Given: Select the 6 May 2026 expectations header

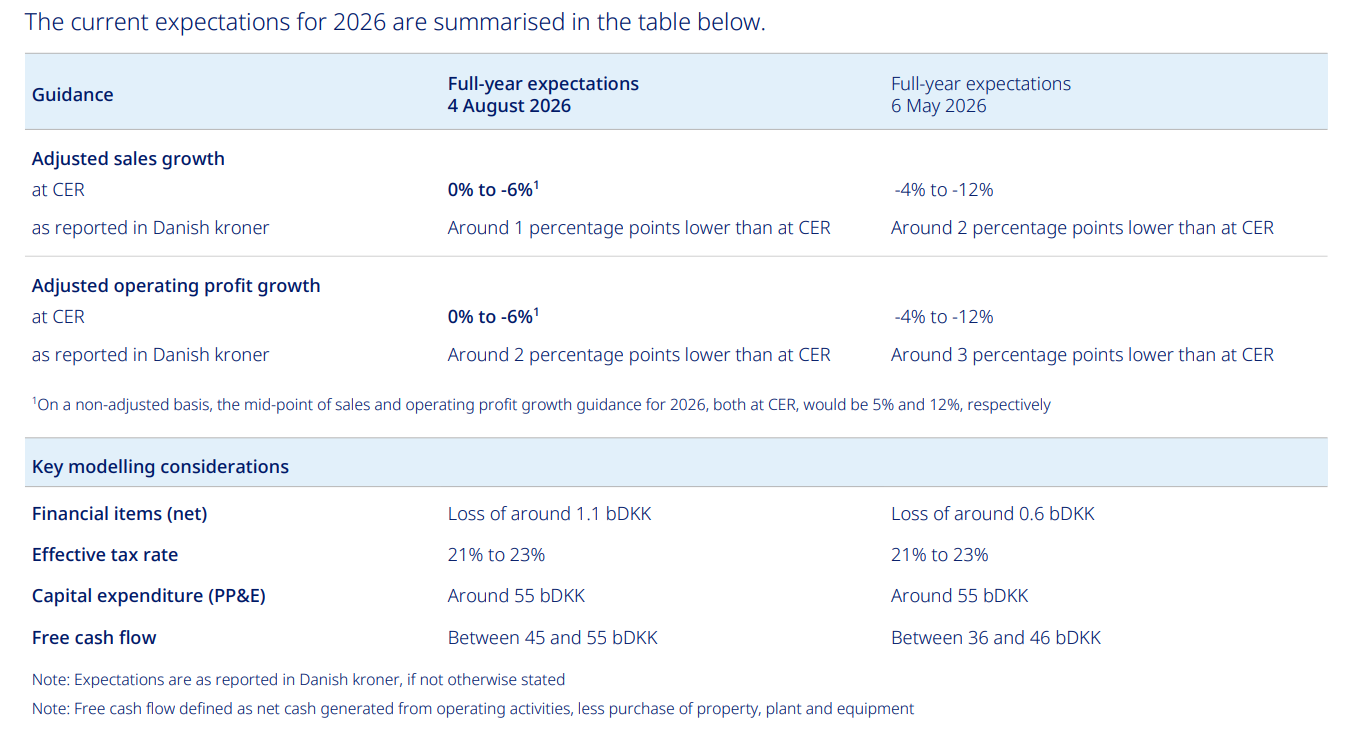Looking at the screenshot, I should [x=981, y=95].
